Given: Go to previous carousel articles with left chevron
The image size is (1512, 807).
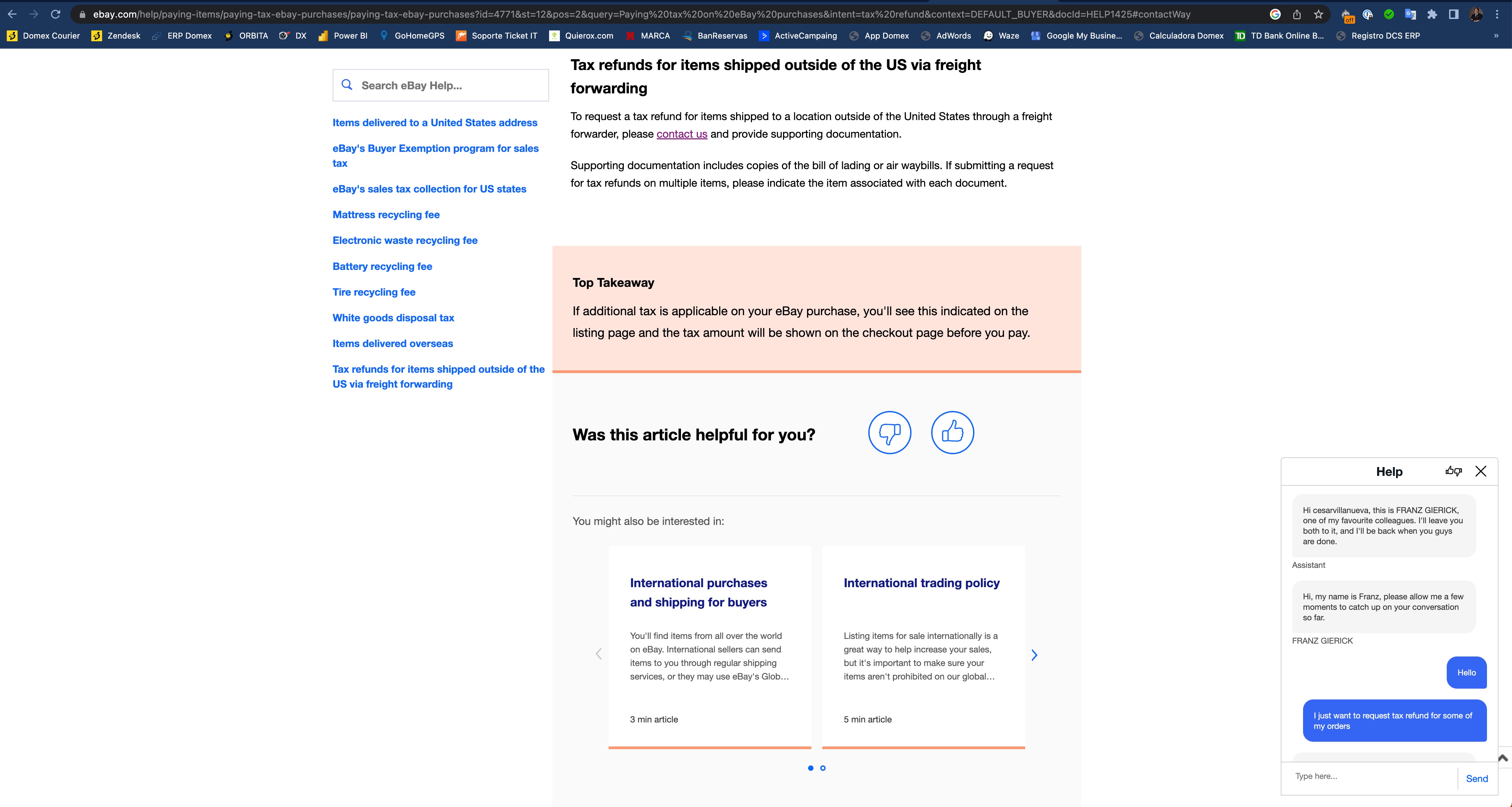Looking at the screenshot, I should tap(599, 654).
